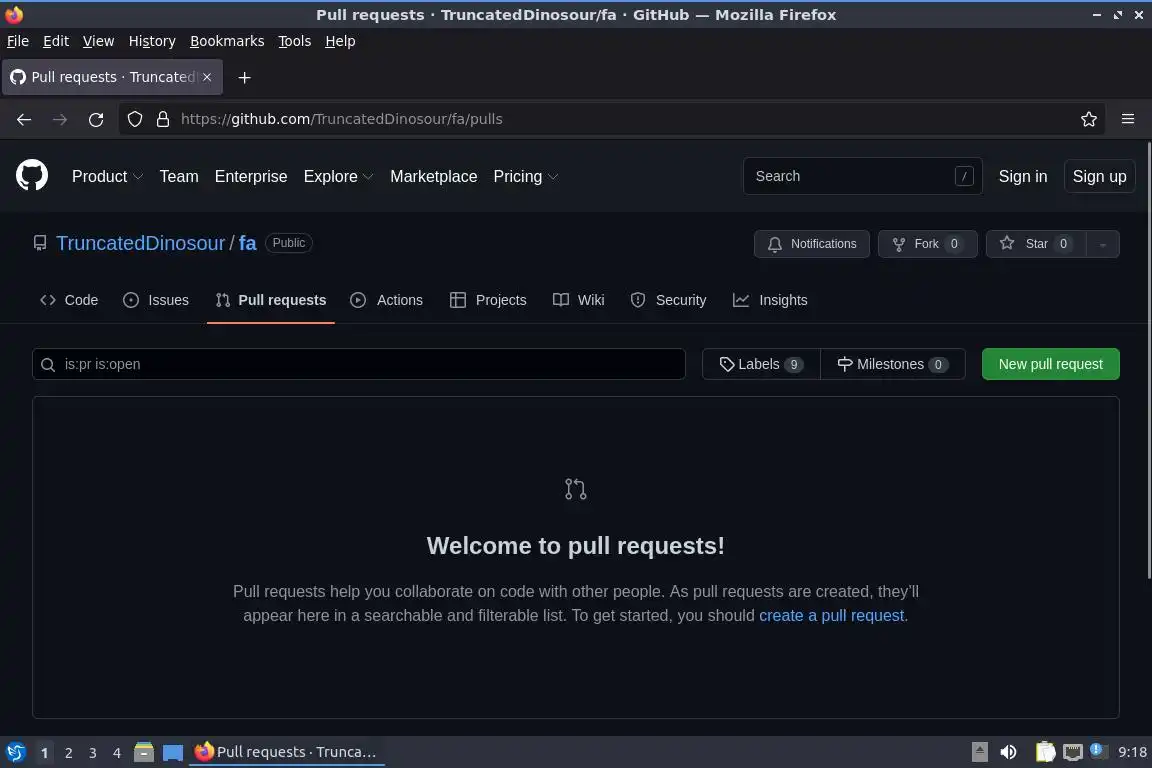Image resolution: width=1152 pixels, height=768 pixels.
Task: Click the clipboard icon in the system tray
Action: click(1045, 752)
